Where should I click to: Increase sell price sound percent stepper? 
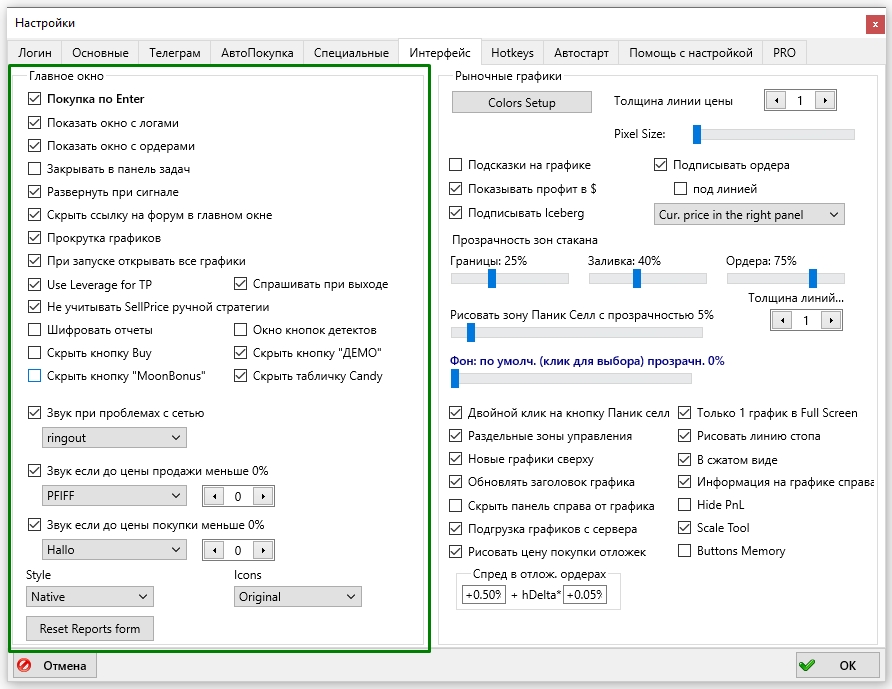point(263,496)
